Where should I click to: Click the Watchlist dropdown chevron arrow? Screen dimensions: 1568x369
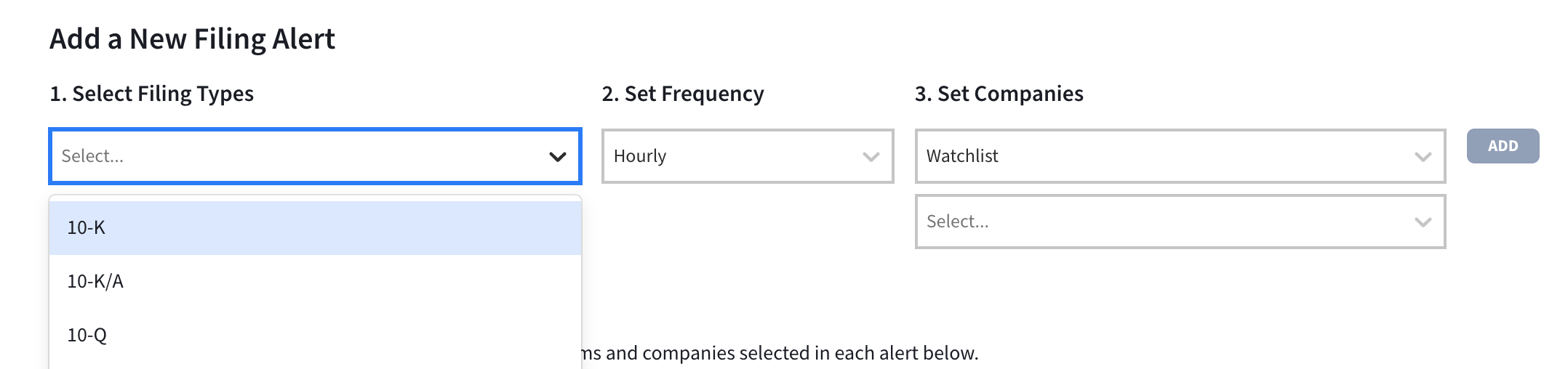1423,156
